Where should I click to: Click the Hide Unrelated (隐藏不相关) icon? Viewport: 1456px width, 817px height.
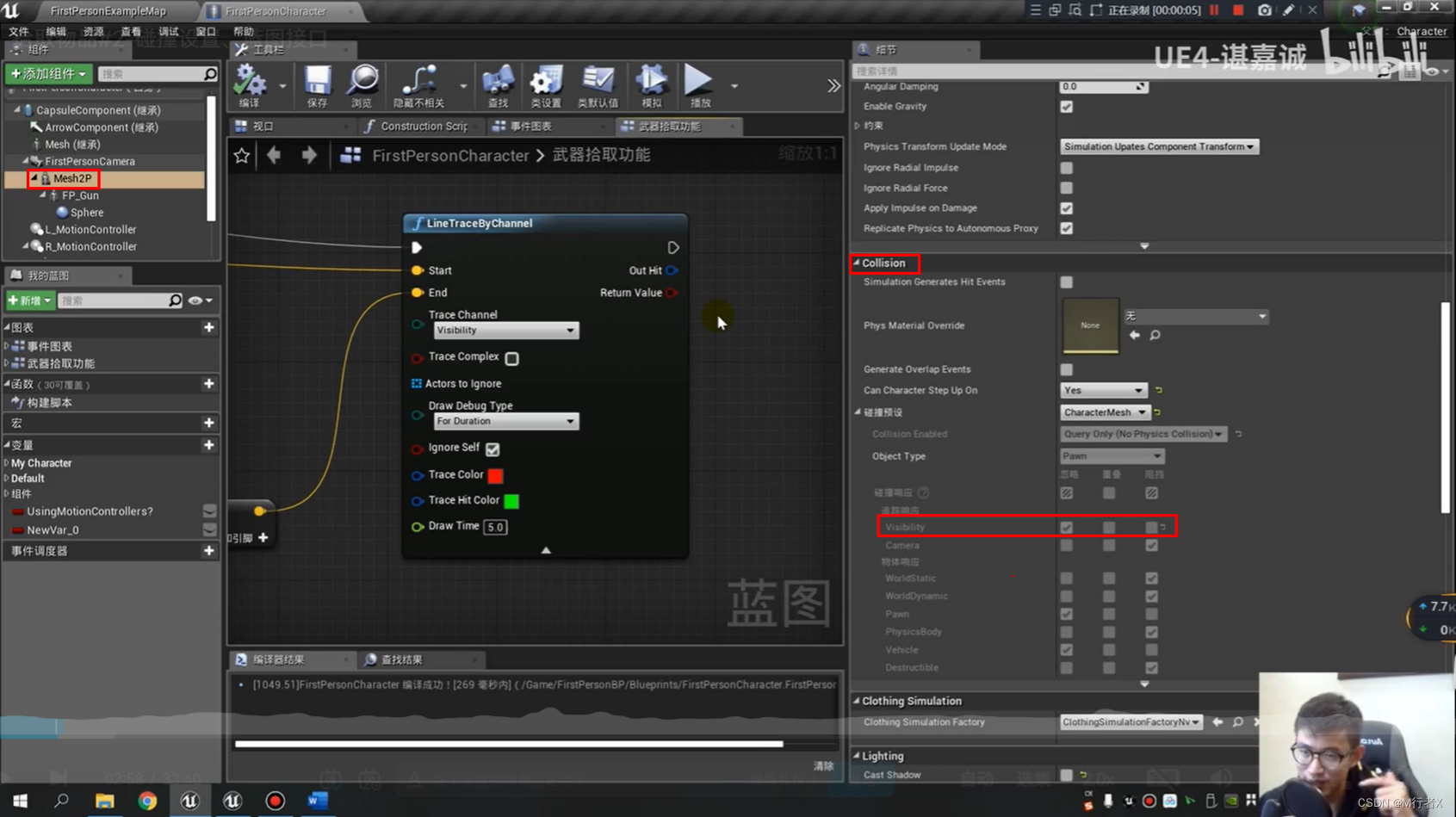[x=419, y=85]
